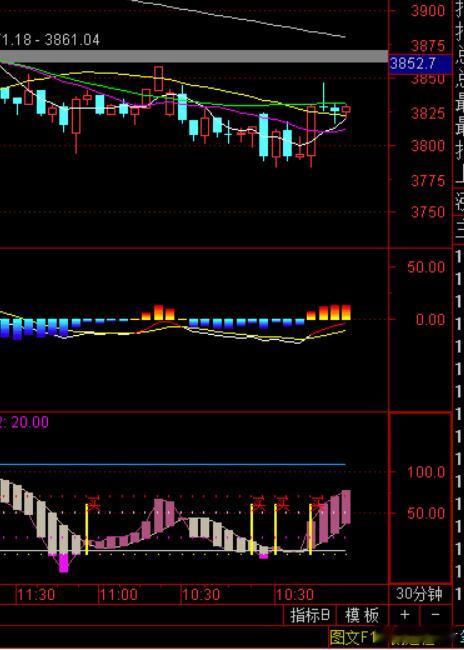
Task: Click the 3875 price axis label
Action: tap(428, 46)
